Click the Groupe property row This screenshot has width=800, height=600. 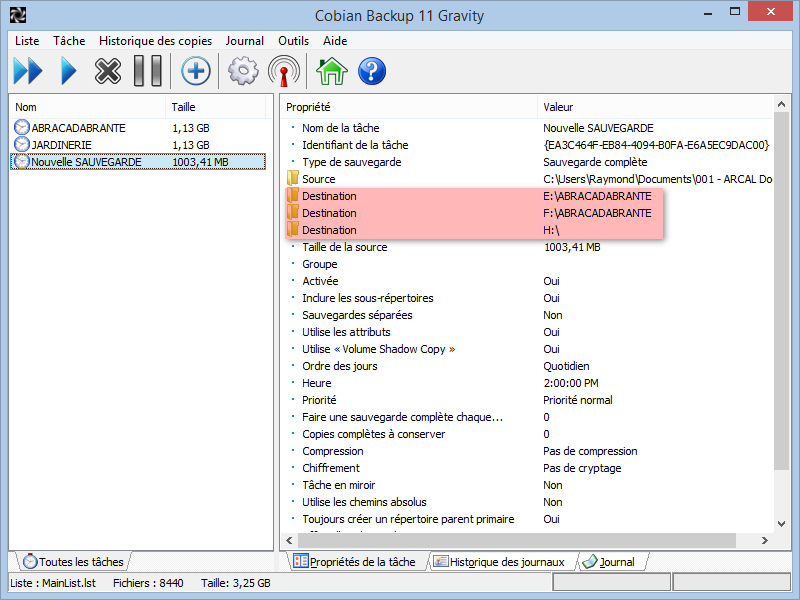pyautogui.click(x=319, y=264)
